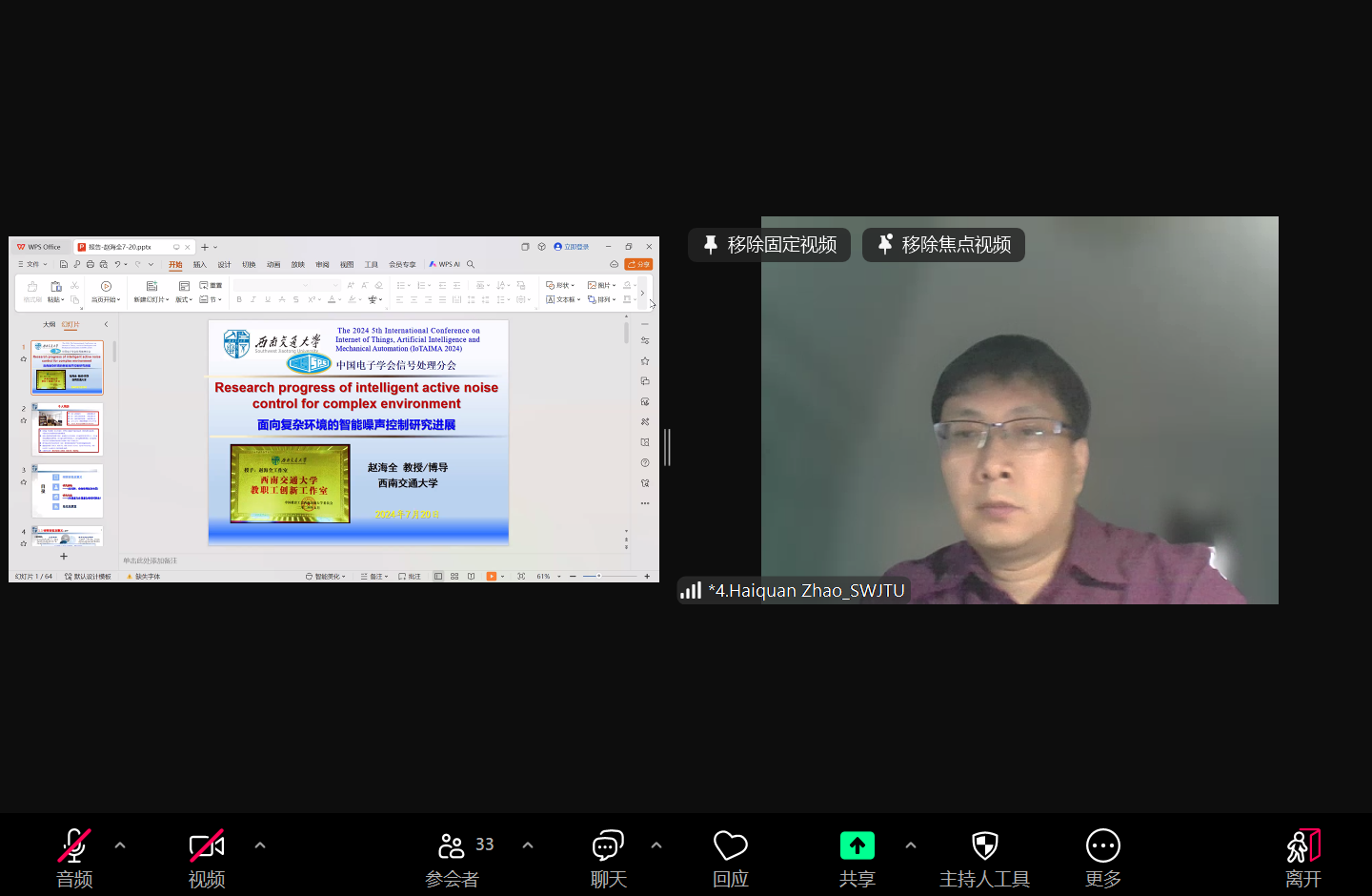This screenshot has width=1372, height=896.
Task: Add new slide with plus below thumbnails
Action: (x=64, y=557)
